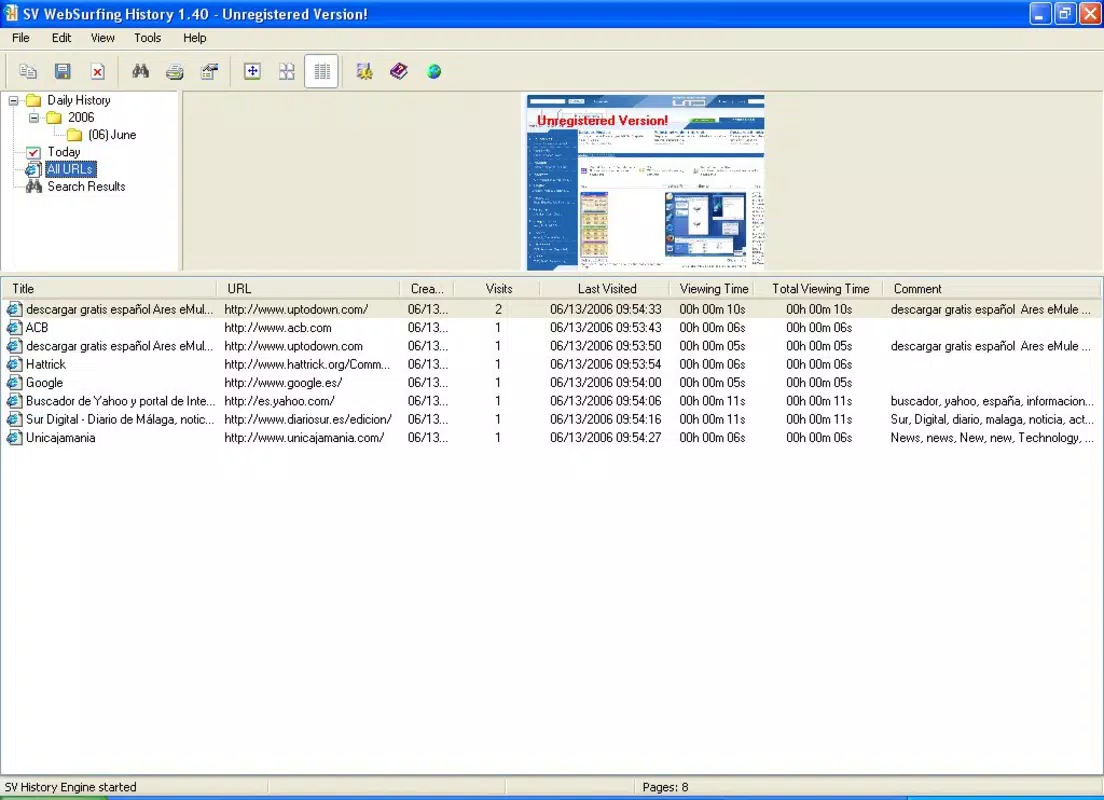Click the blue four-arrow view icon
The width and height of the screenshot is (1104, 800).
coord(252,71)
